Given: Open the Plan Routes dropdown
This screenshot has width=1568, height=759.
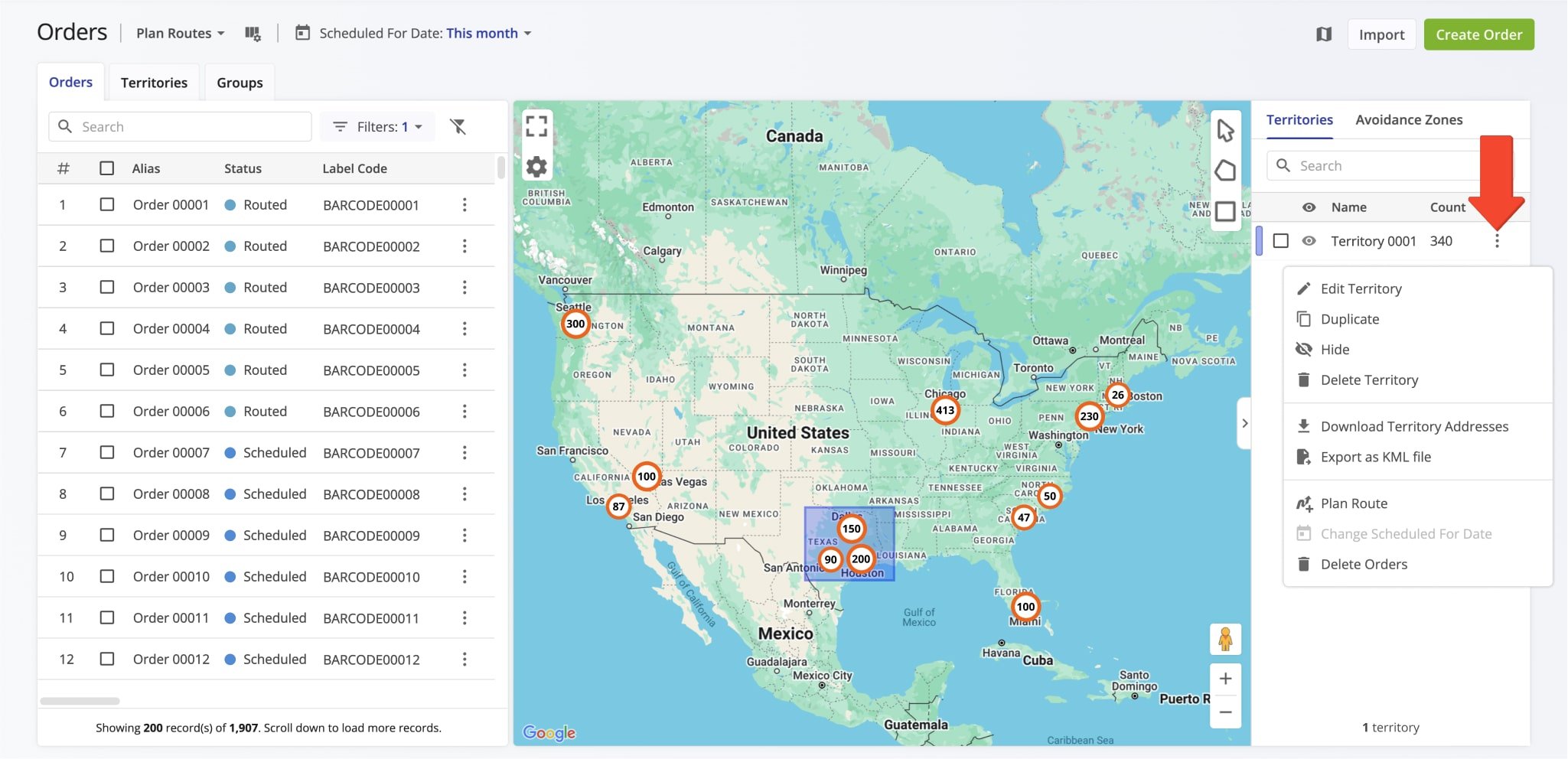Looking at the screenshot, I should pos(181,33).
